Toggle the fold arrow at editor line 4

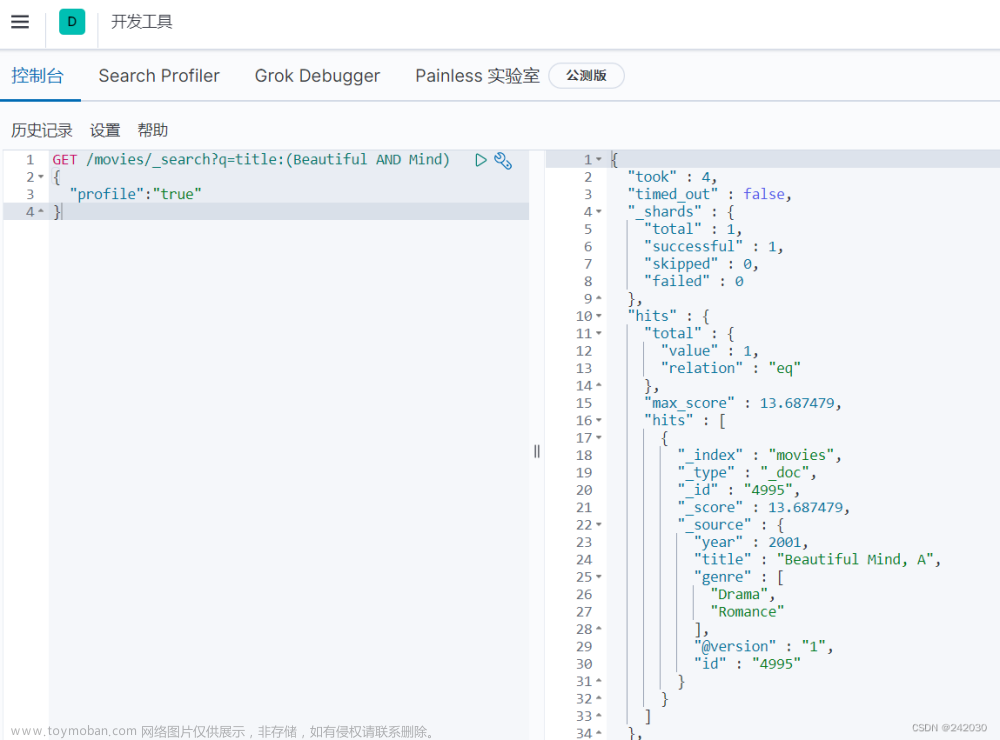pos(41,211)
